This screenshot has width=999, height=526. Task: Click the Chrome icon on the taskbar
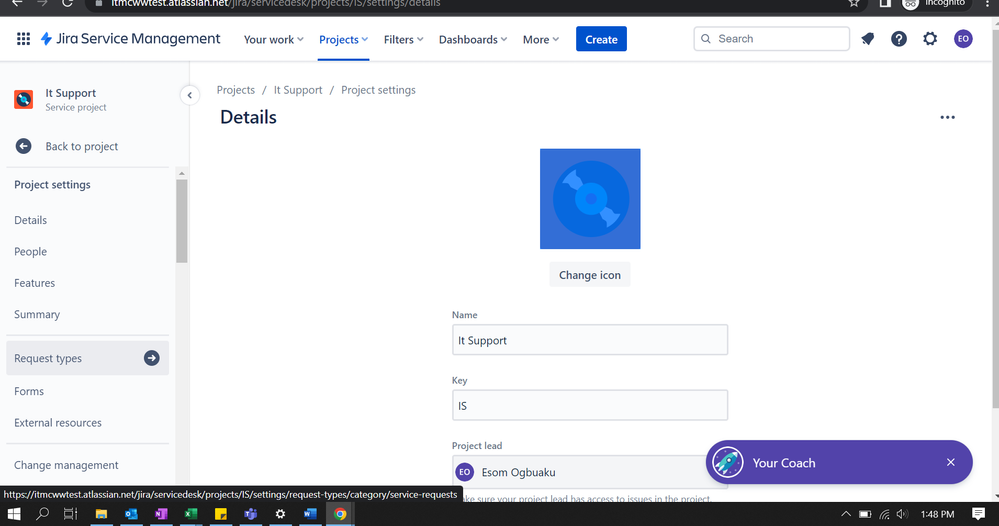pos(340,514)
